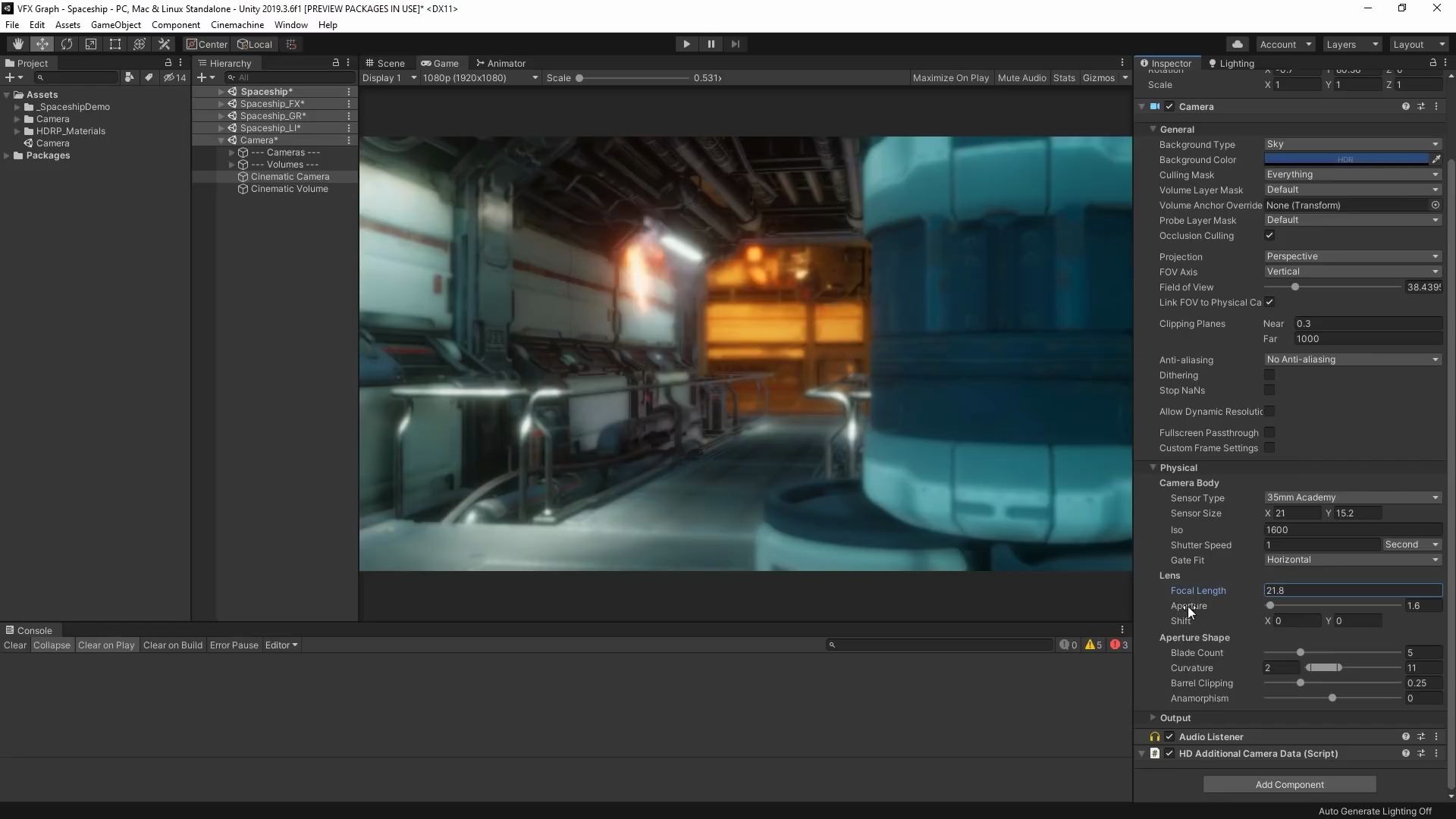Select the Cinematic Camera in the Hierarchy
Screen dimensions: 1456x819
click(290, 177)
